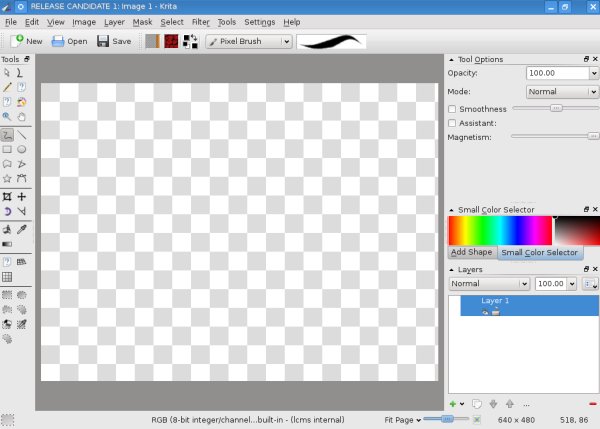Image resolution: width=600 pixels, height=429 pixels.
Task: Click the brush stroke preview button
Action: [331, 41]
